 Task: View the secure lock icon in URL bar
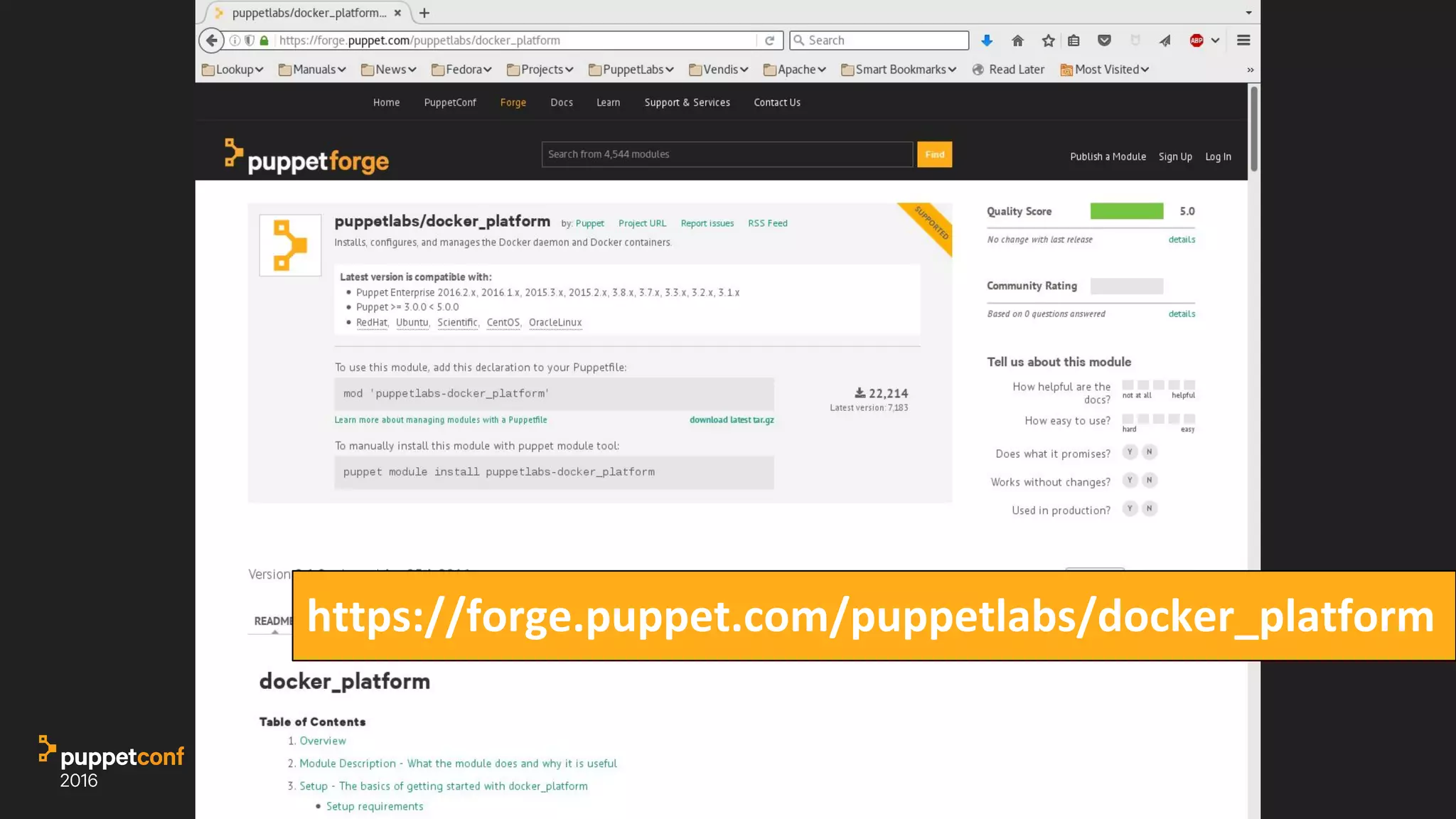(x=264, y=41)
